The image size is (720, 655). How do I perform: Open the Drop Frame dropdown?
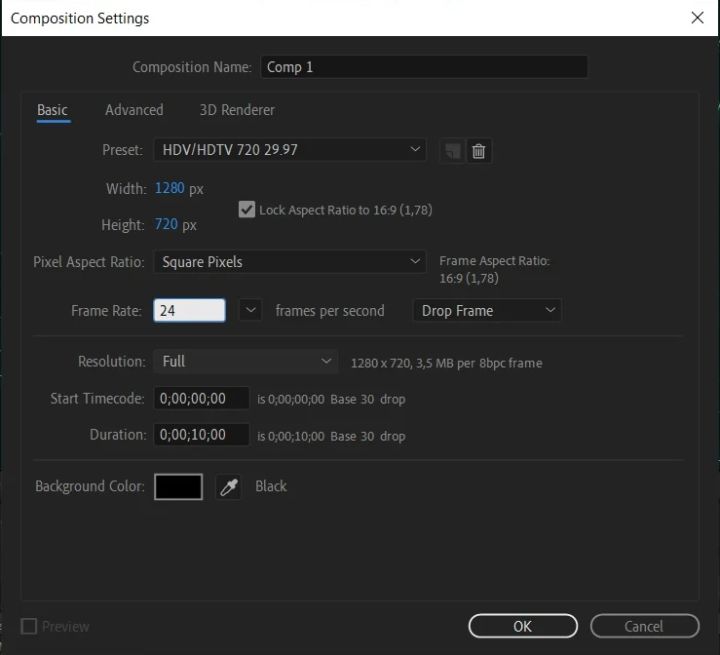click(x=486, y=311)
